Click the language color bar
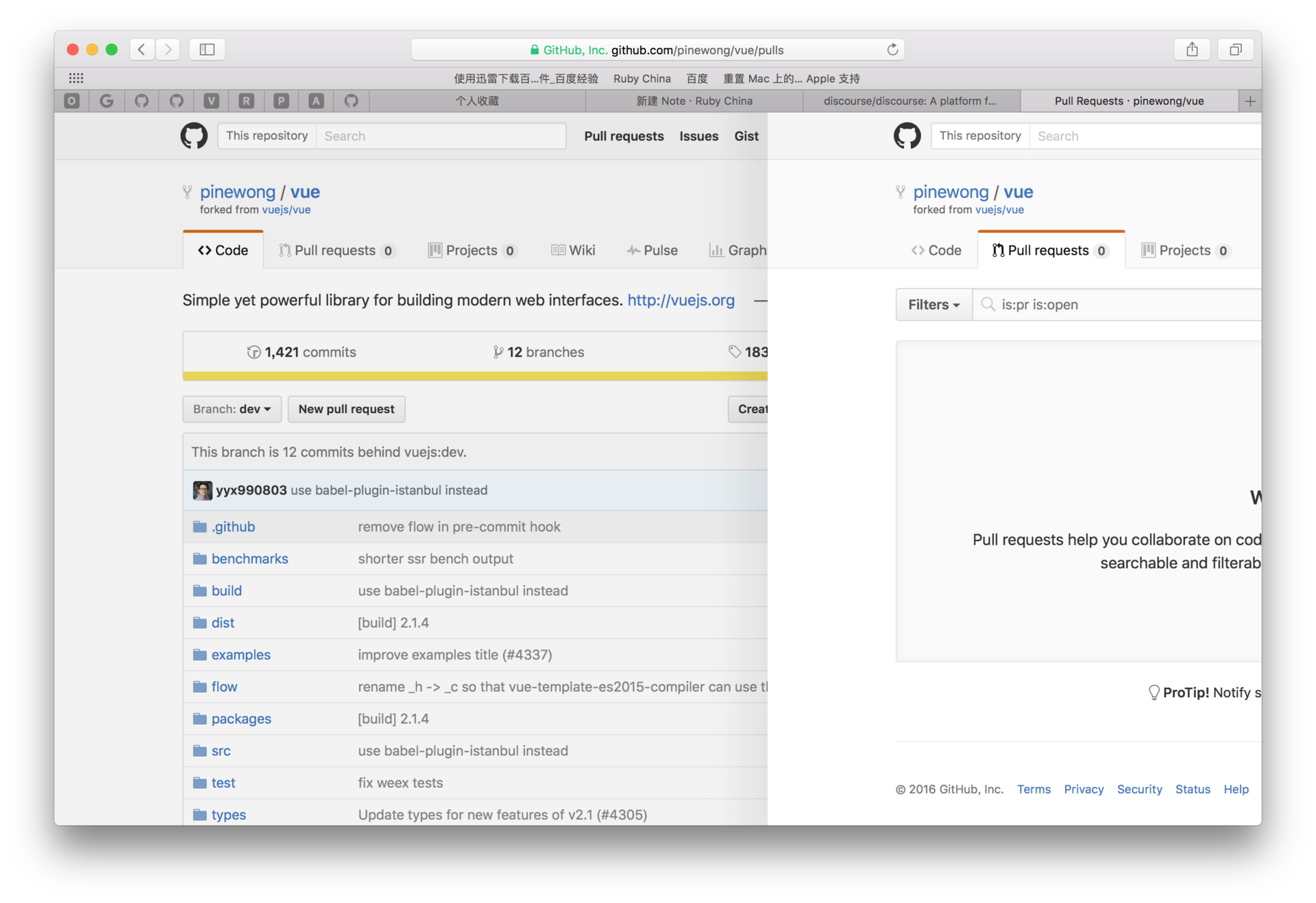The image size is (1316, 903). point(475,376)
